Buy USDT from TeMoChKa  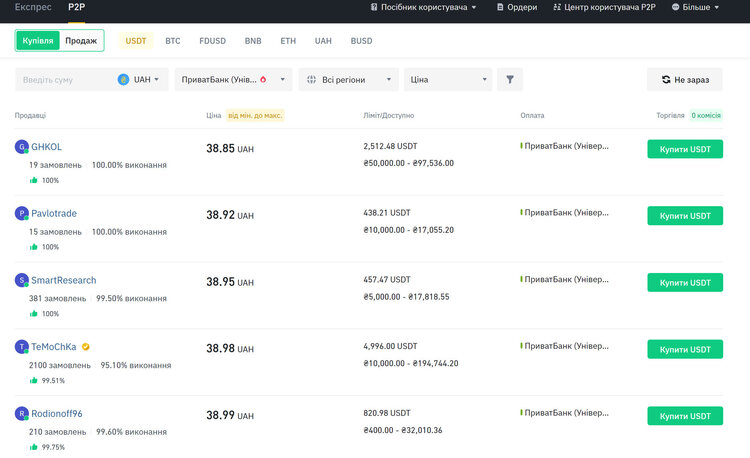coord(685,349)
